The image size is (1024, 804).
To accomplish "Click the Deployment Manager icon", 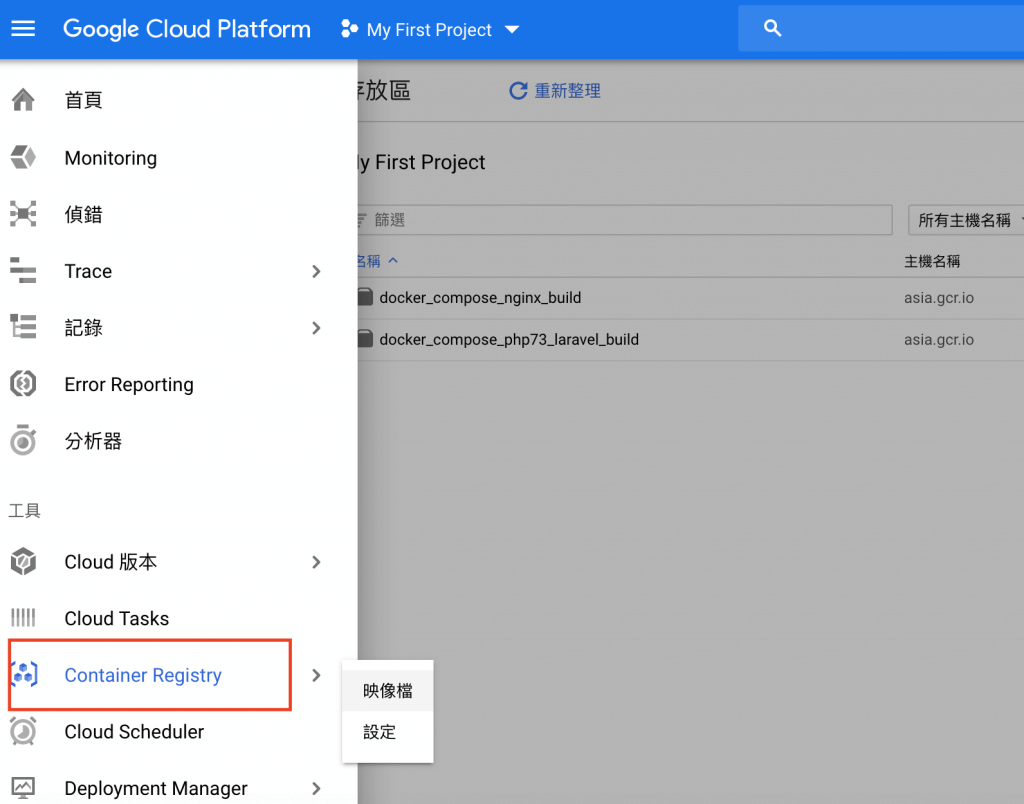I will (24, 788).
